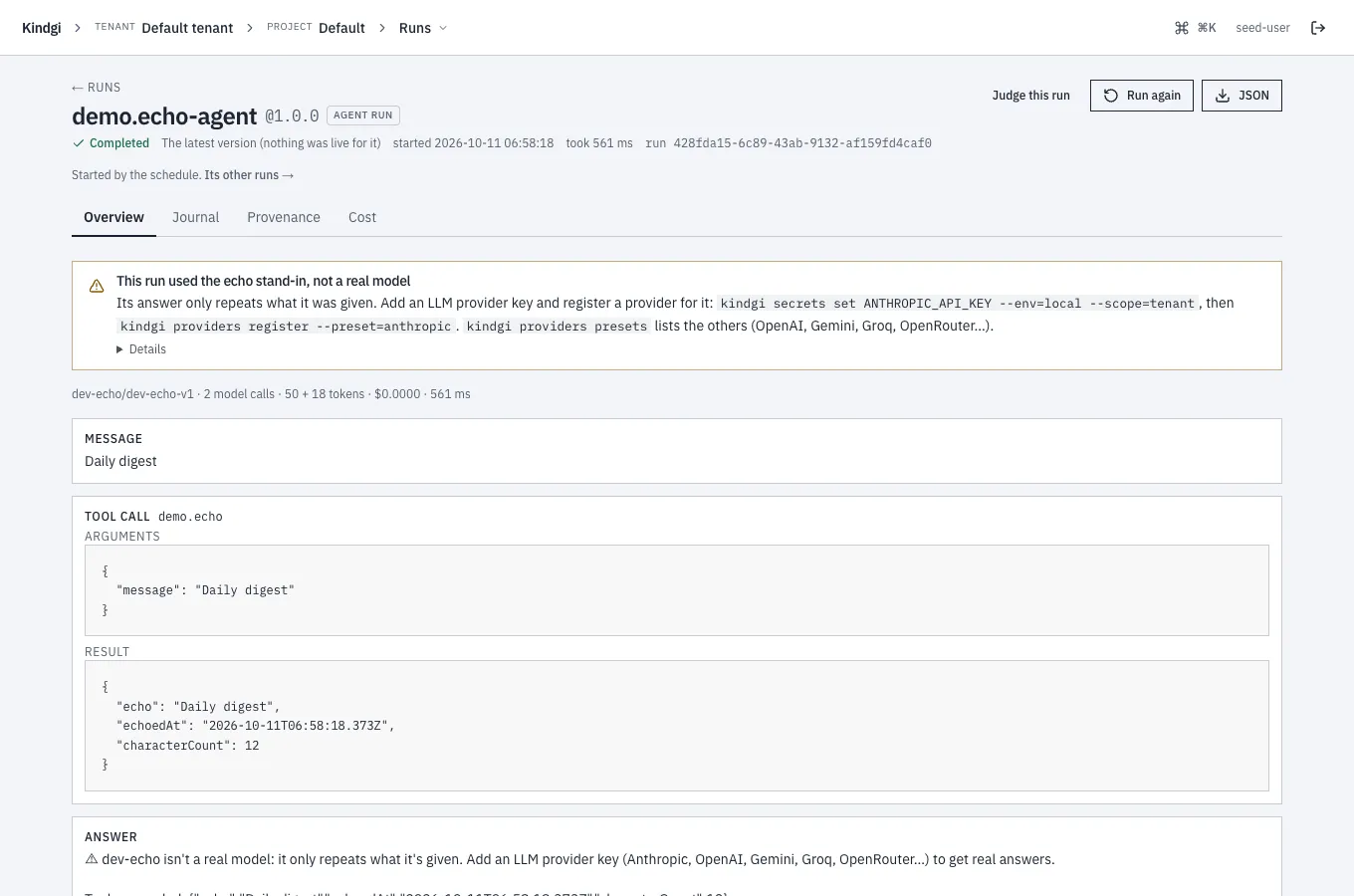The width and height of the screenshot is (1354, 896).
Task: Click the 'kindgi secrets set ANTHROPIC_API_KEY' command
Action: pos(958,304)
